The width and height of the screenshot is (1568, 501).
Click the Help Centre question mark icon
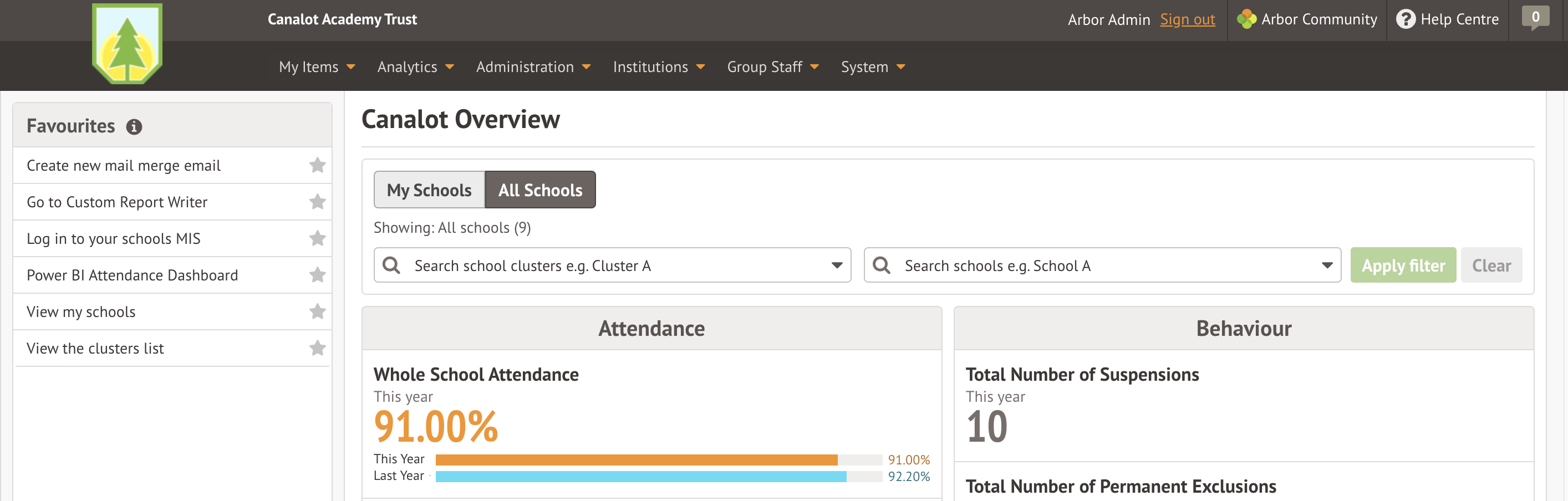(x=1405, y=19)
